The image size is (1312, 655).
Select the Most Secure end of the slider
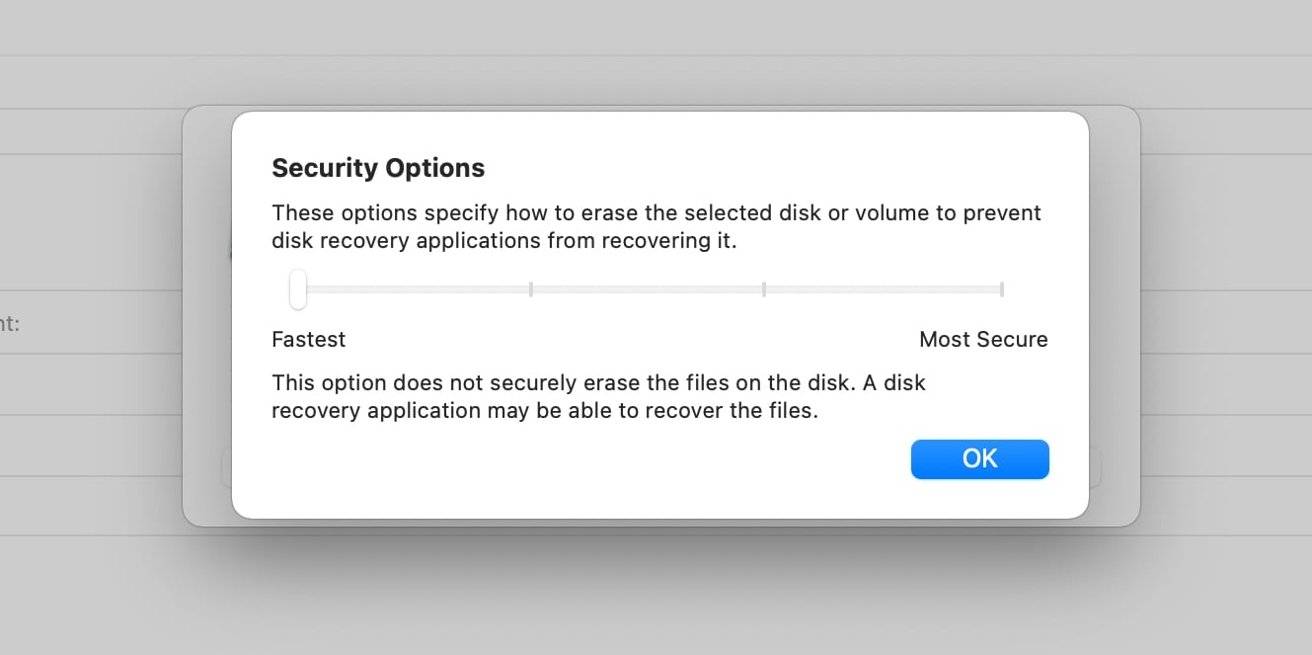1002,289
